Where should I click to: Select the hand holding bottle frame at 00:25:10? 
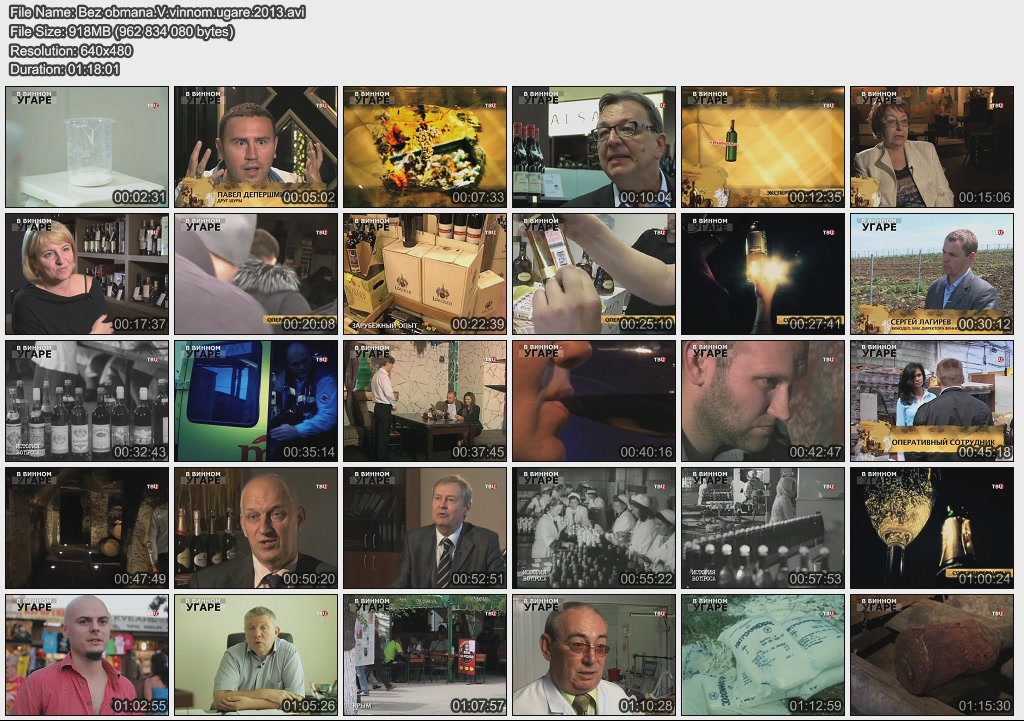594,273
